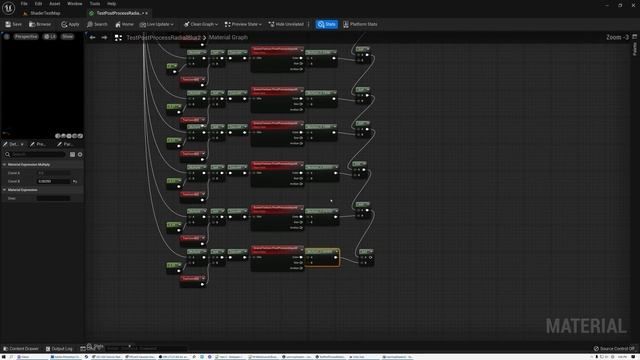Screen dimensions: 640x360
Task: Select the fifth preview mesh shape icon
Action: pyautogui.click(x=80, y=136)
